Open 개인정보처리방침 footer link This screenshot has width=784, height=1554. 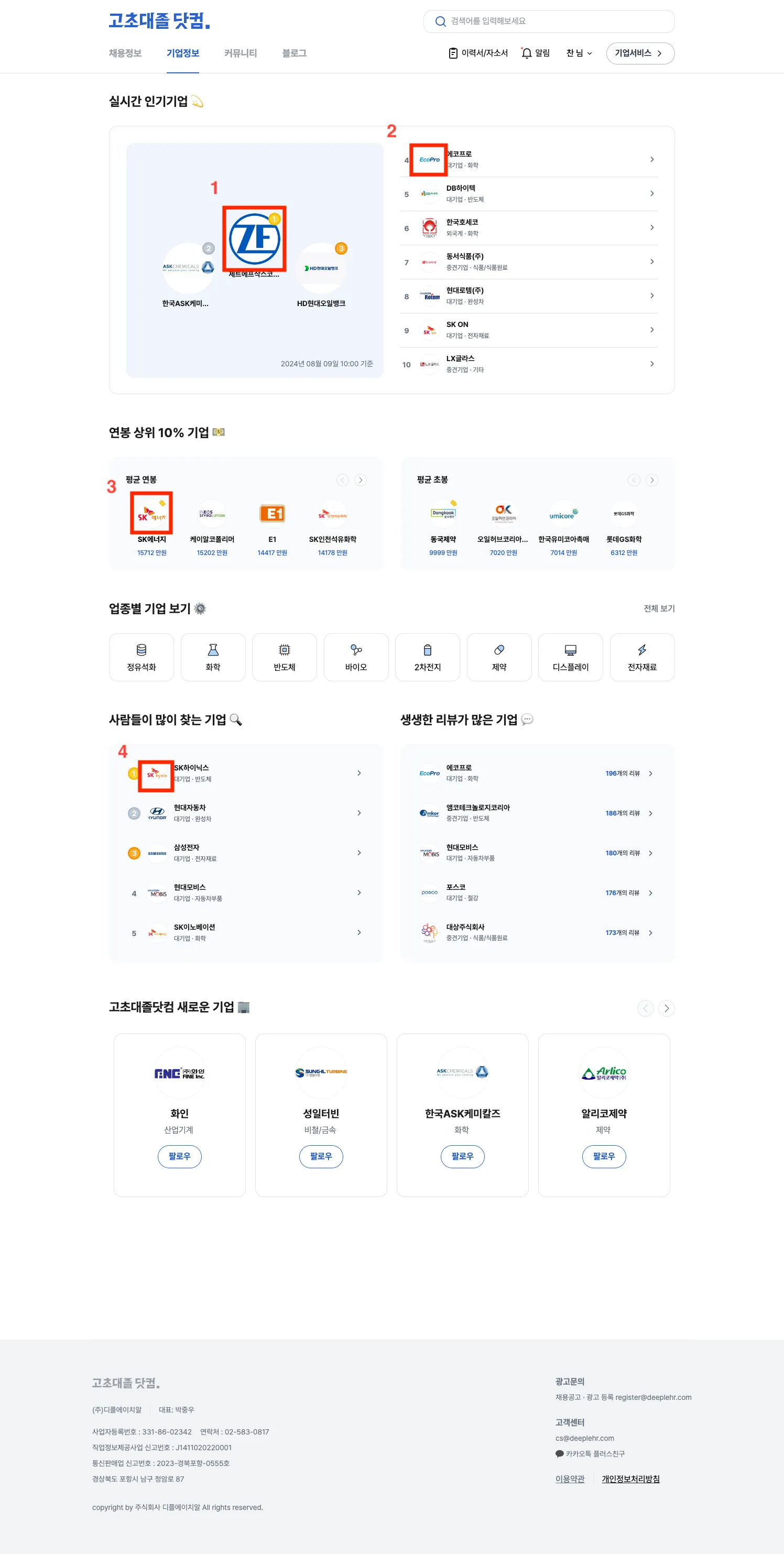click(630, 1479)
